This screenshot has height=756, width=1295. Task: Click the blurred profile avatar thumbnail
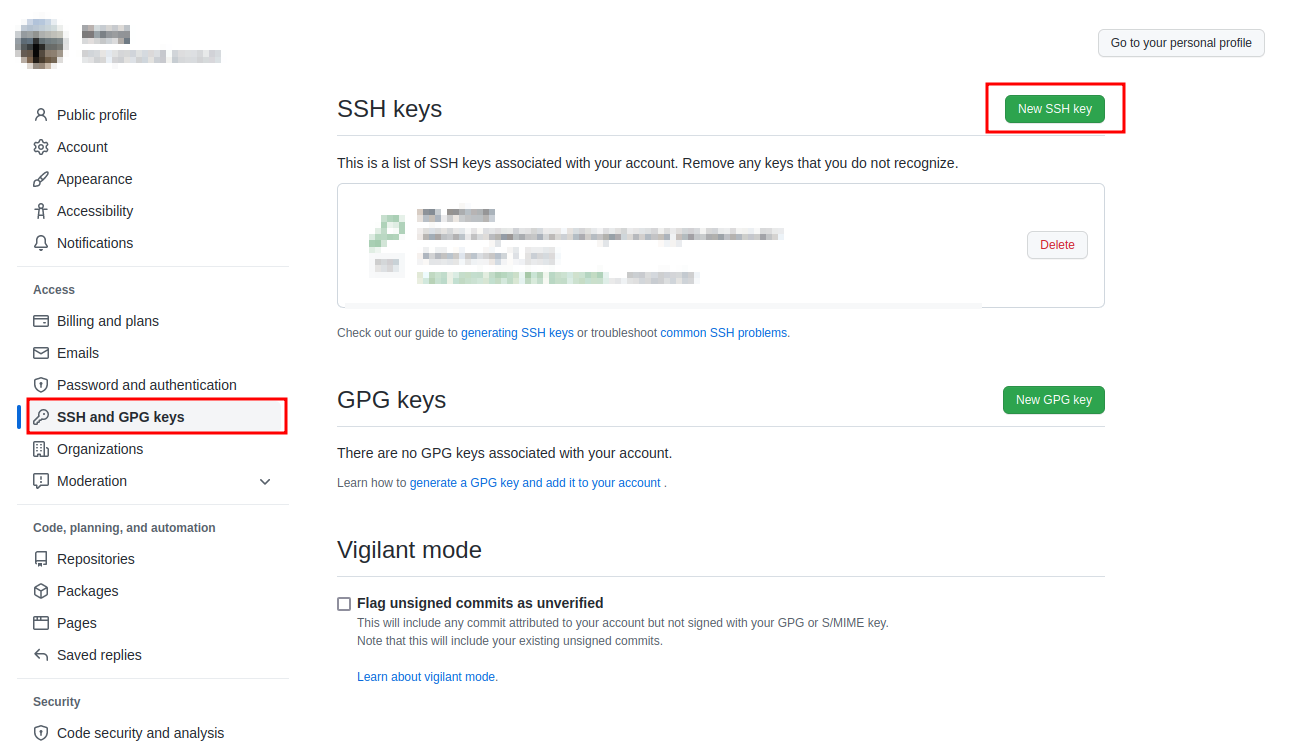click(41, 43)
